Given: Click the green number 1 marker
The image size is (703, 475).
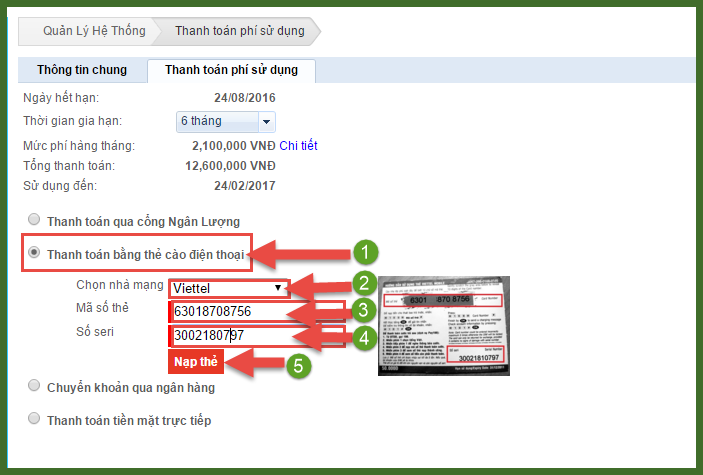Looking at the screenshot, I should [x=366, y=252].
